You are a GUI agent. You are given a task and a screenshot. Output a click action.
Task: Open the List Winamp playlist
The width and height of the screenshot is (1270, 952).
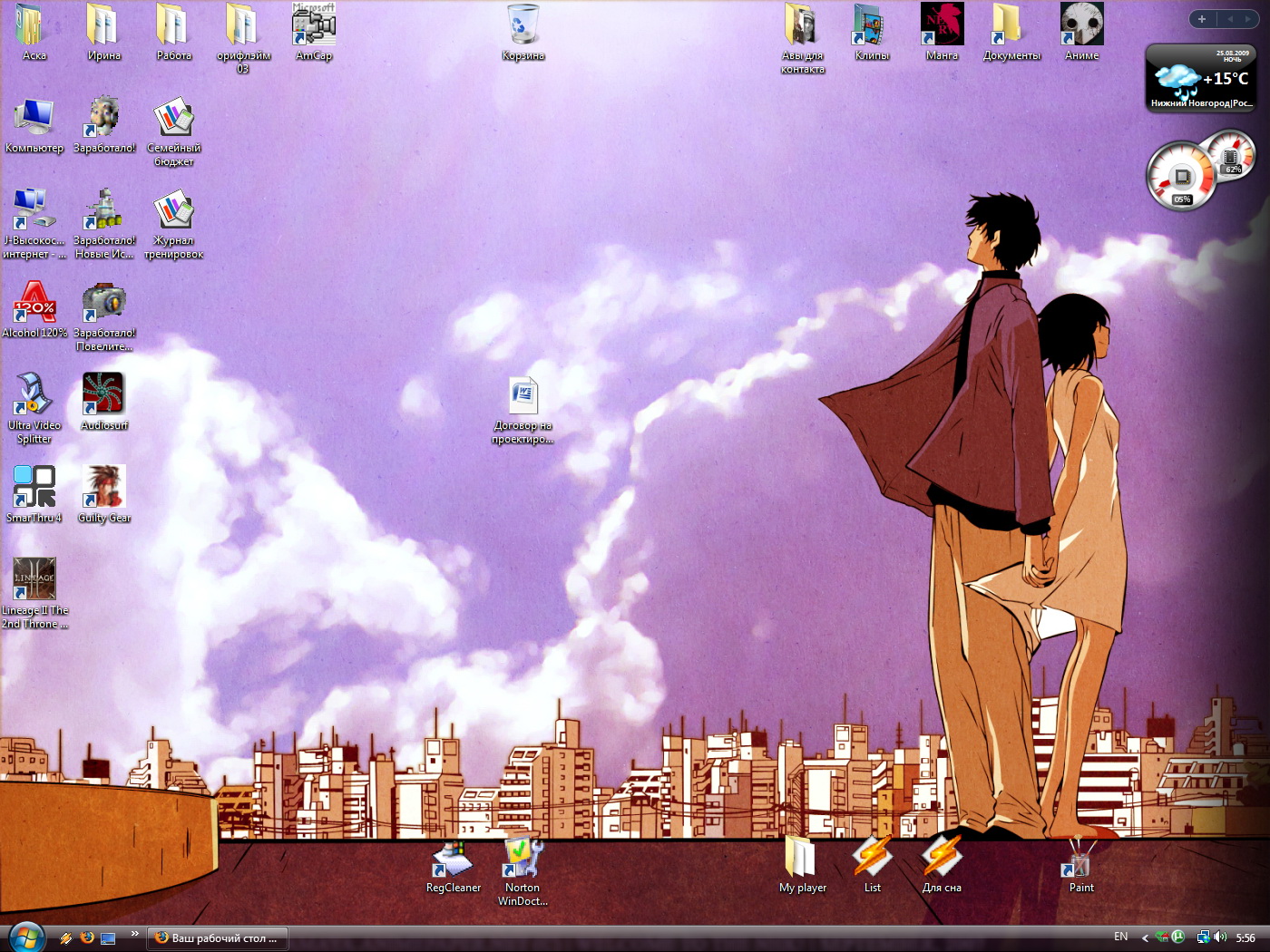[872, 866]
